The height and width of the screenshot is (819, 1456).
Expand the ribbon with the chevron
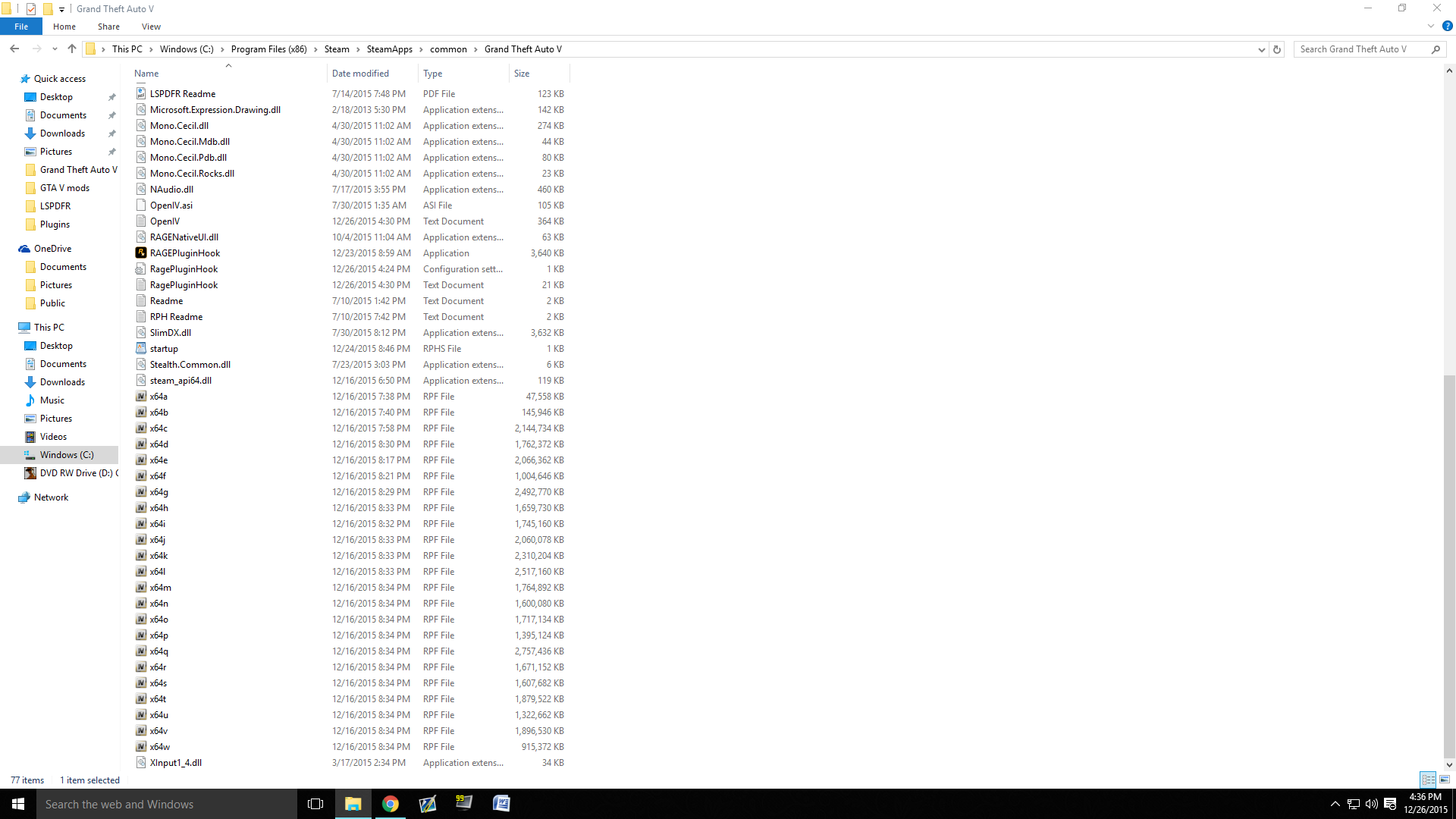[1431, 26]
